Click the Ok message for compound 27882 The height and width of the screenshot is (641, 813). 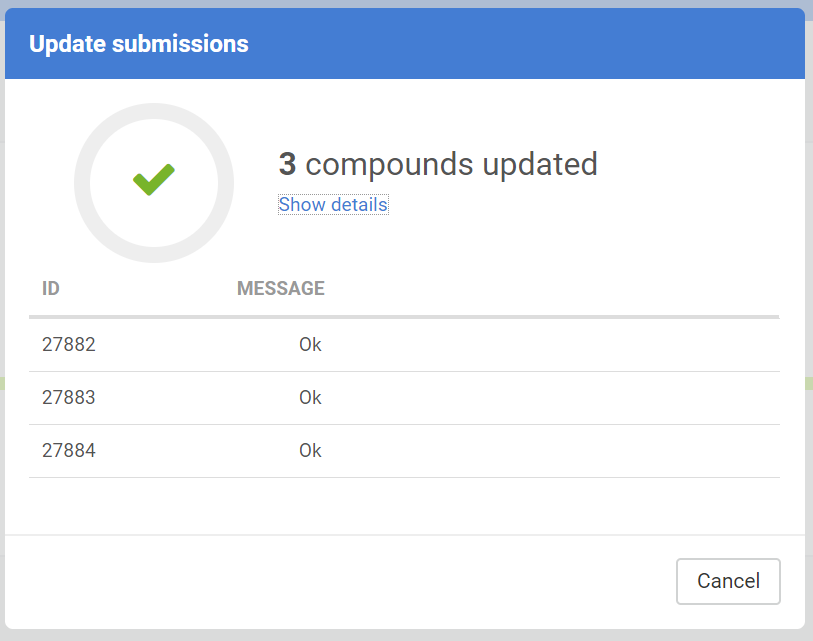[x=310, y=345]
